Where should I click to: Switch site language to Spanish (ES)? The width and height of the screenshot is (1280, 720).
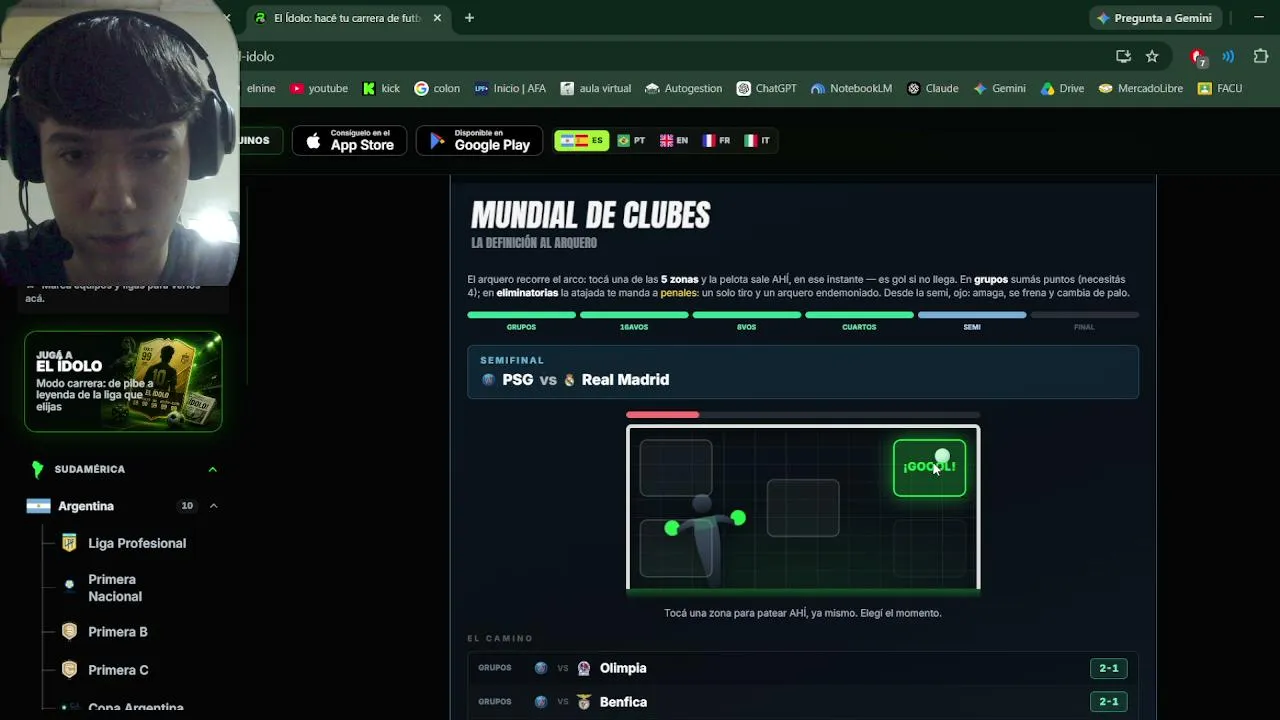coord(582,141)
